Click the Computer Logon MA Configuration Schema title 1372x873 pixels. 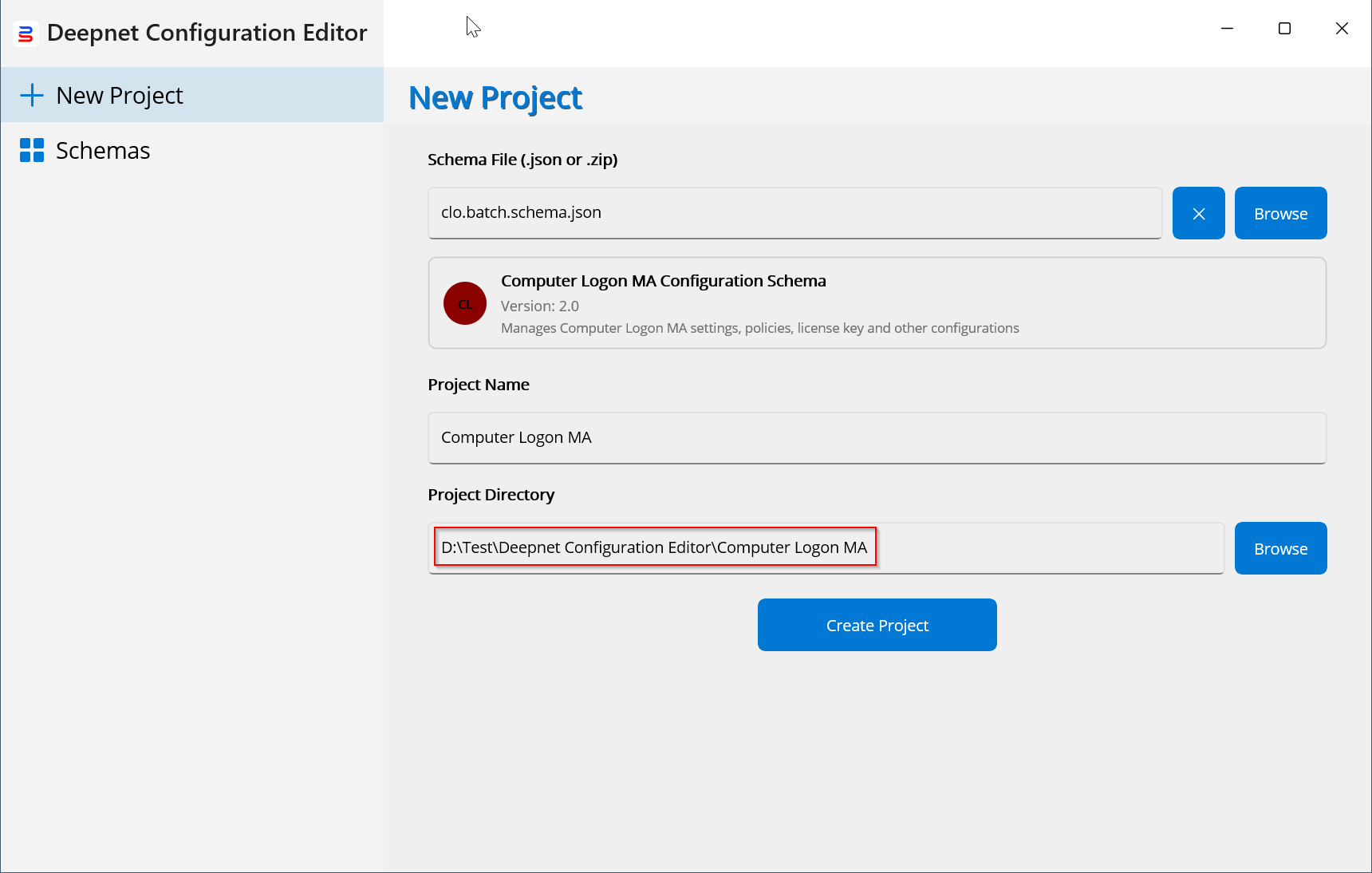[x=663, y=281]
